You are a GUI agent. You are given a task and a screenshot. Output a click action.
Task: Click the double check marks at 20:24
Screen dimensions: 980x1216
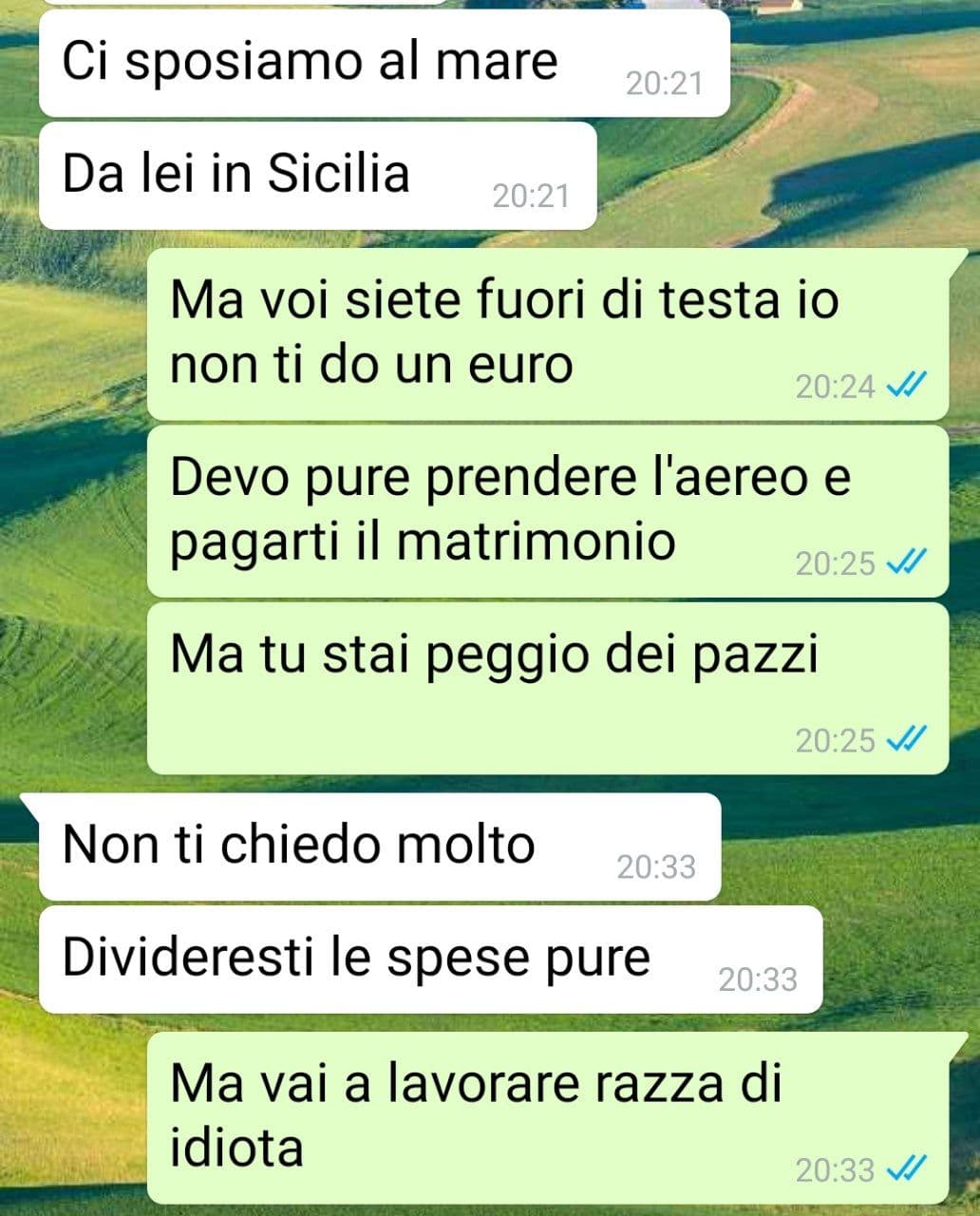pos(905,386)
